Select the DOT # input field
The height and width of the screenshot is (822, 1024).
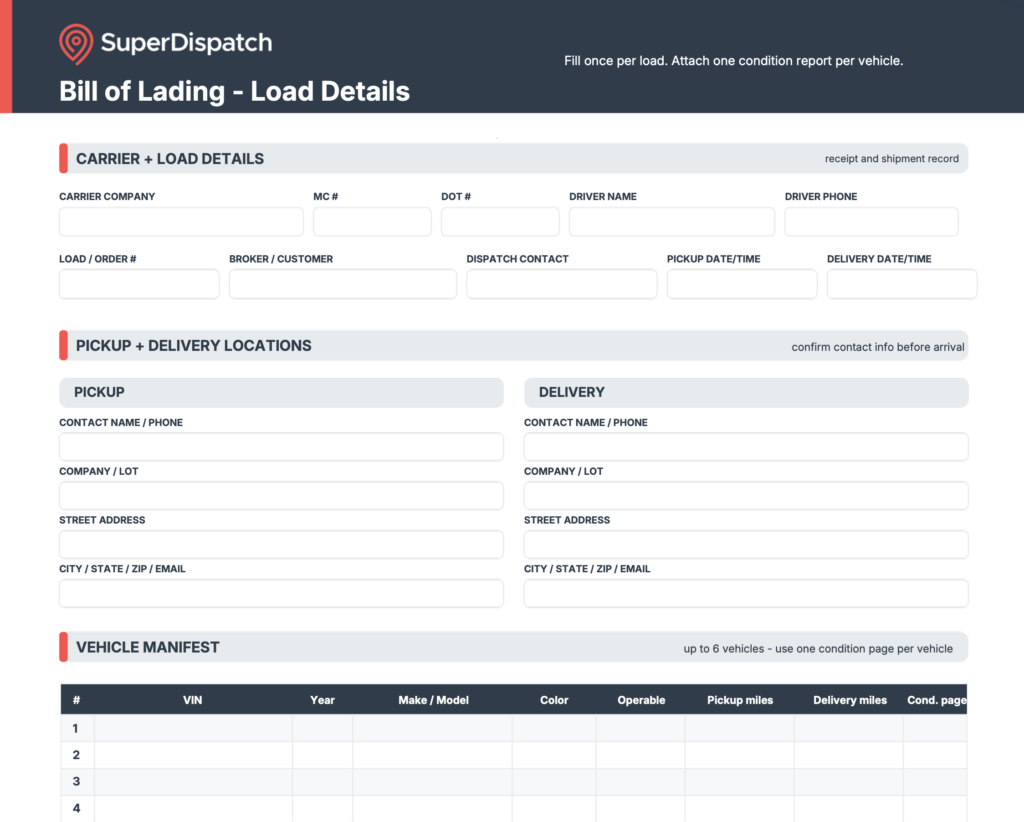point(500,222)
